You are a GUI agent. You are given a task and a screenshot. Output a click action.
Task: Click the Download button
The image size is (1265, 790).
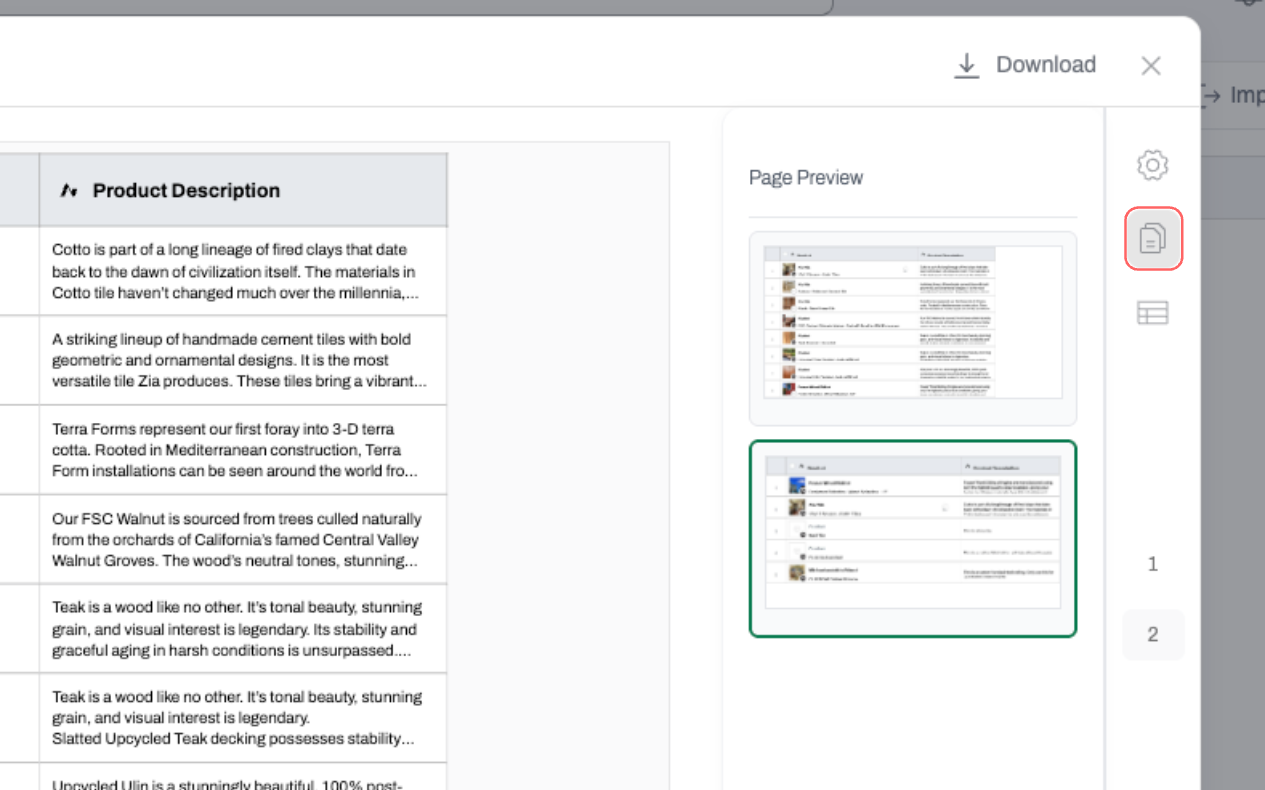[1026, 65]
